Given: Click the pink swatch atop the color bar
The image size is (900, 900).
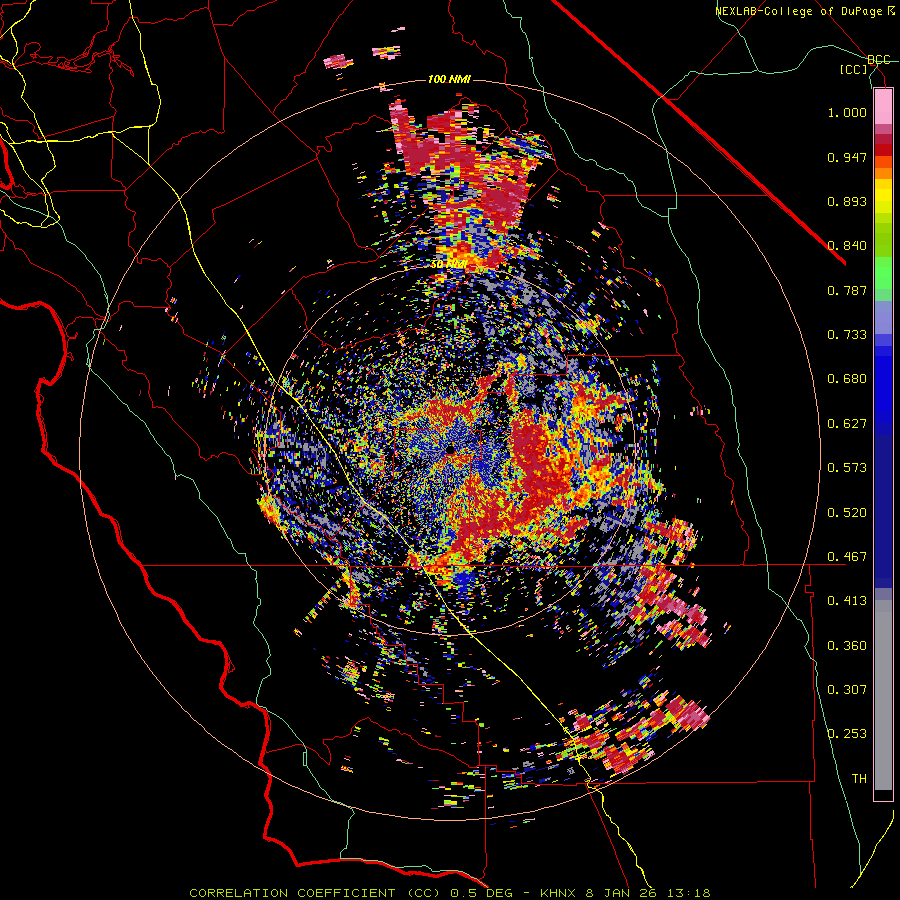Looking at the screenshot, I should [x=883, y=107].
